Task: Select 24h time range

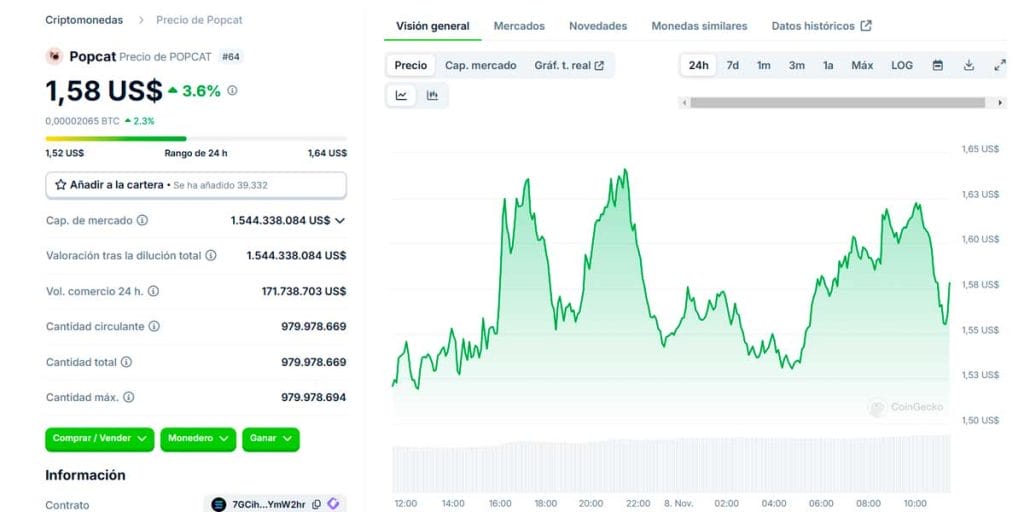Action: [x=698, y=65]
